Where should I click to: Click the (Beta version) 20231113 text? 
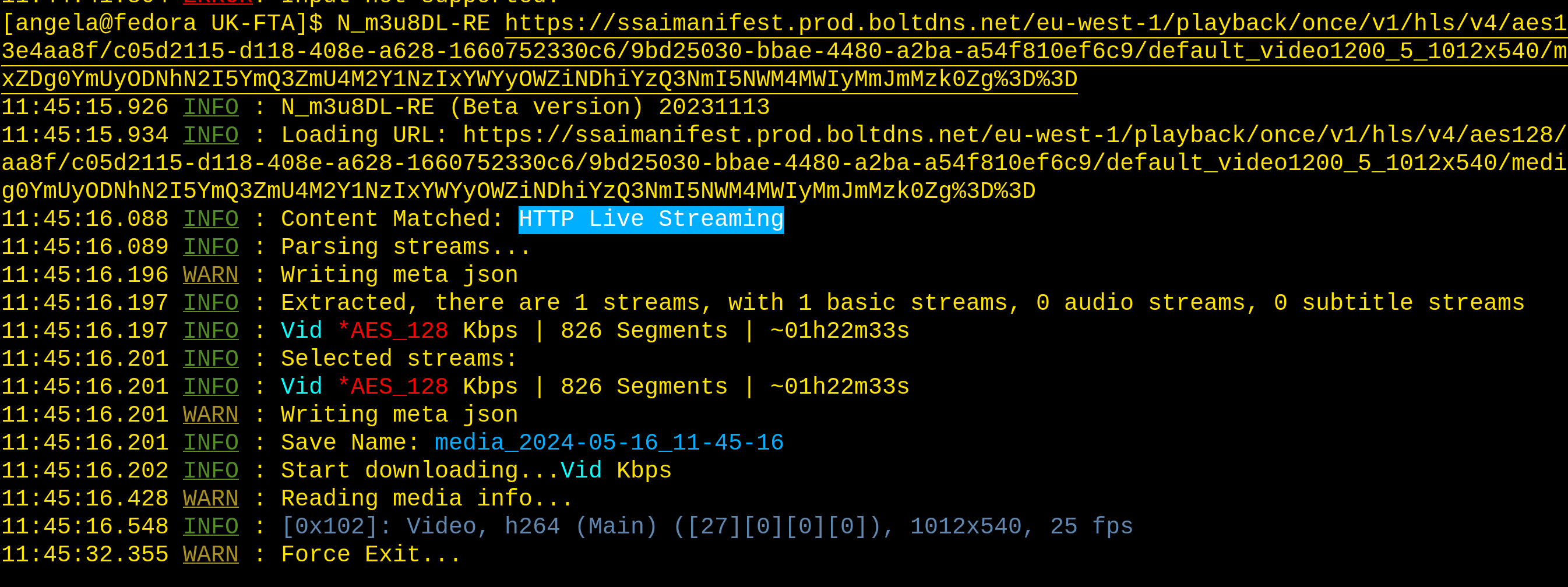point(609,108)
